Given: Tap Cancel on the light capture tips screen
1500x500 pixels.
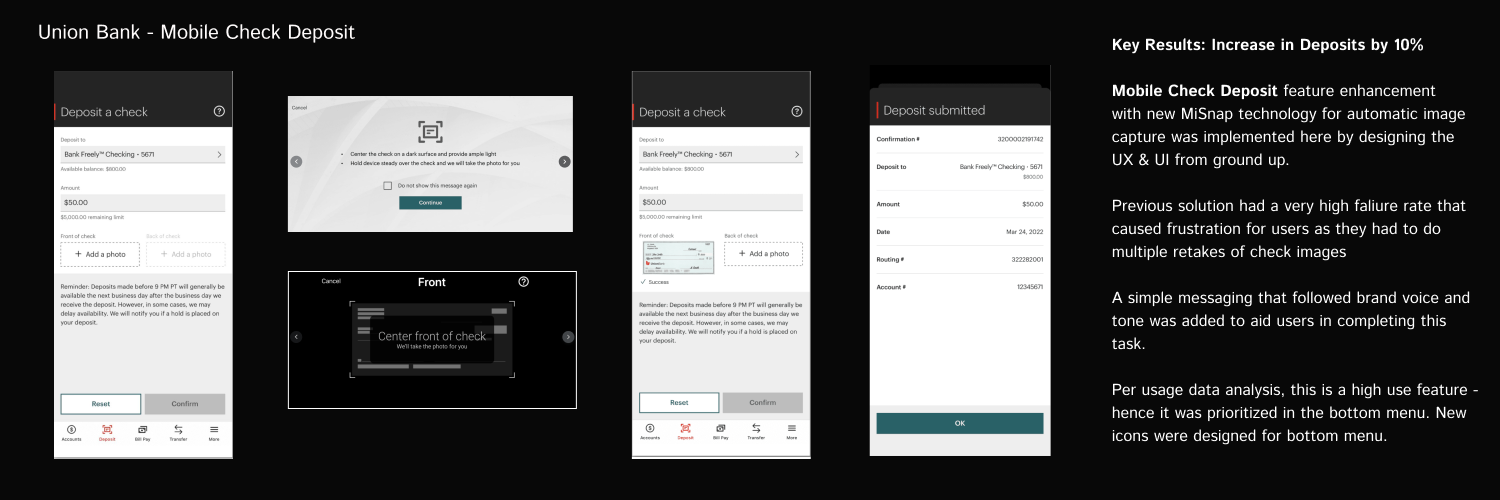Looking at the screenshot, I should pyautogui.click(x=299, y=107).
